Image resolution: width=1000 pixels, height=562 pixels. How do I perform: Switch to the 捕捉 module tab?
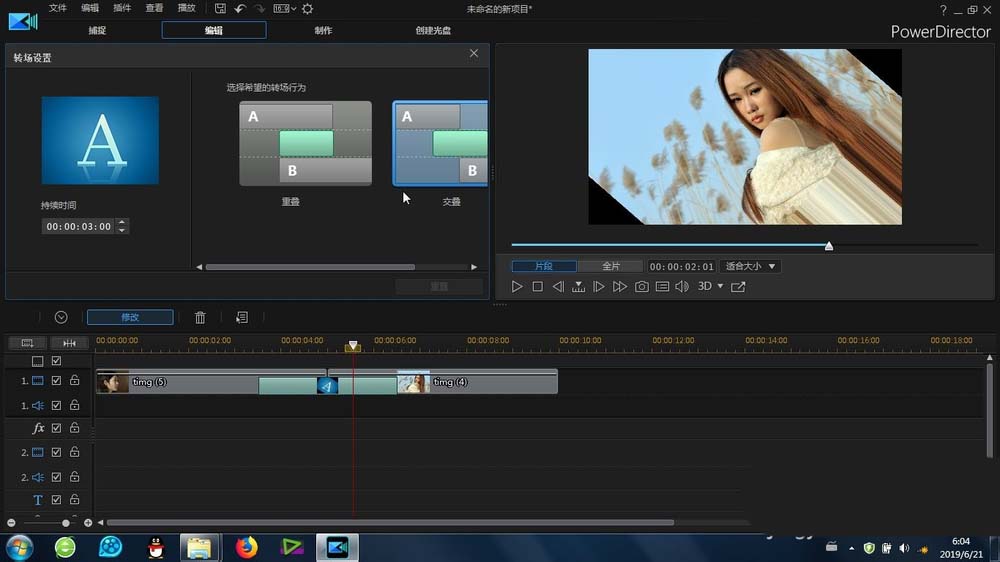click(x=97, y=30)
